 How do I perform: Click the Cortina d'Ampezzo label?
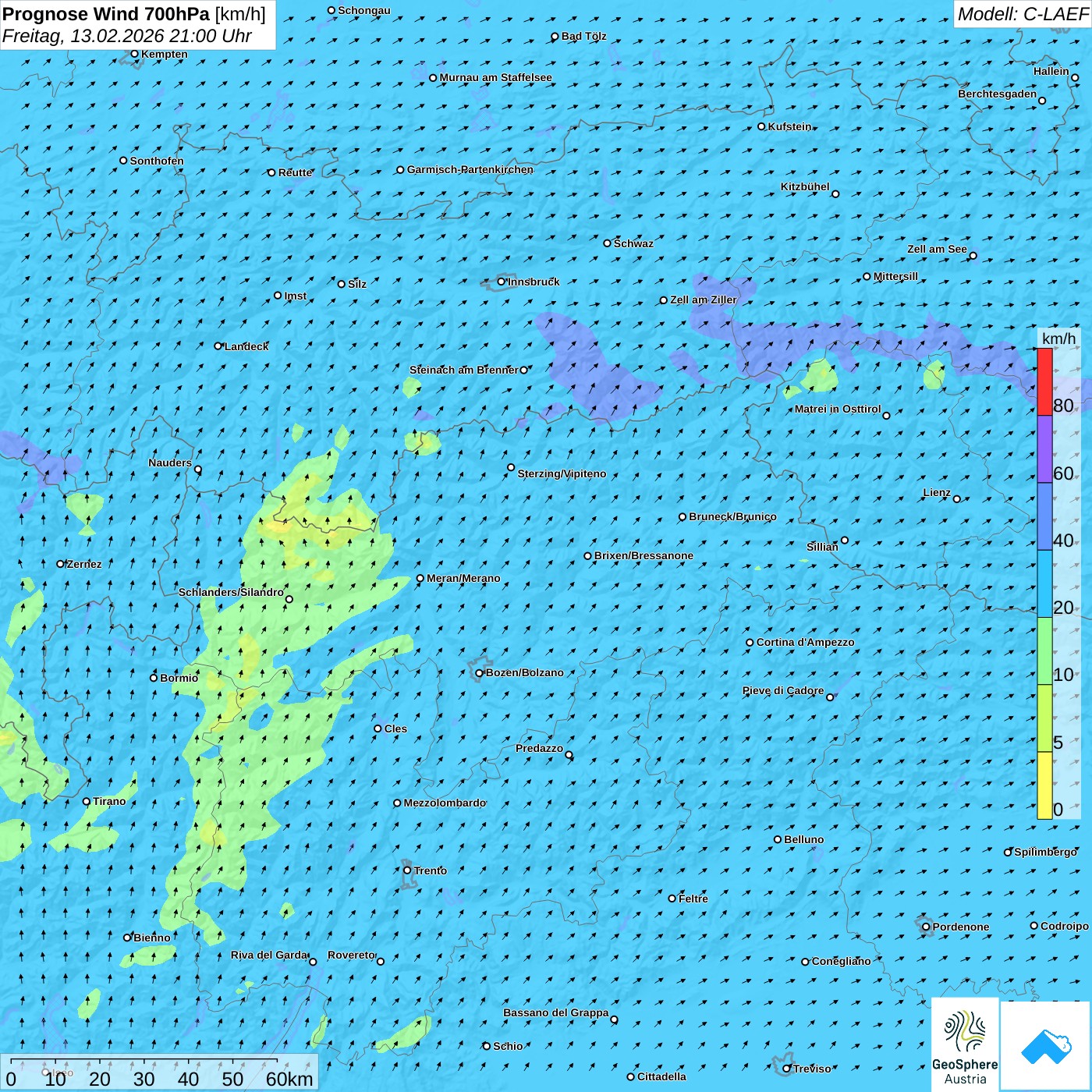click(805, 642)
